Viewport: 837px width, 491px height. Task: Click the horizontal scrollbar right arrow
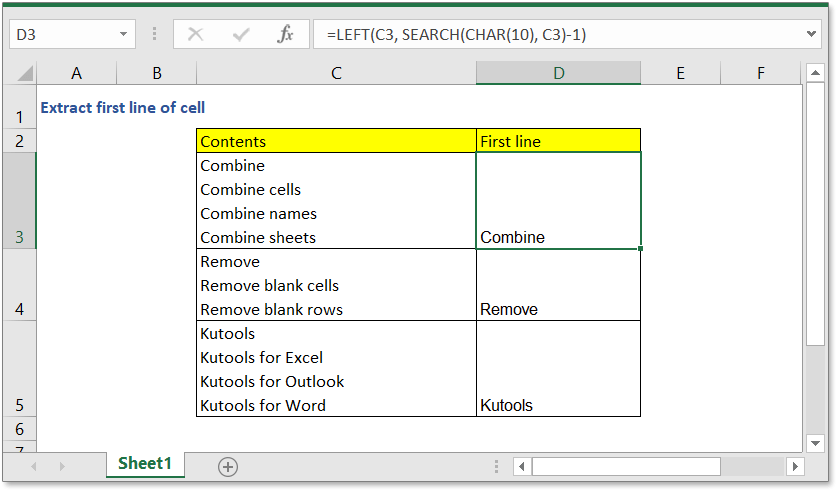point(794,467)
